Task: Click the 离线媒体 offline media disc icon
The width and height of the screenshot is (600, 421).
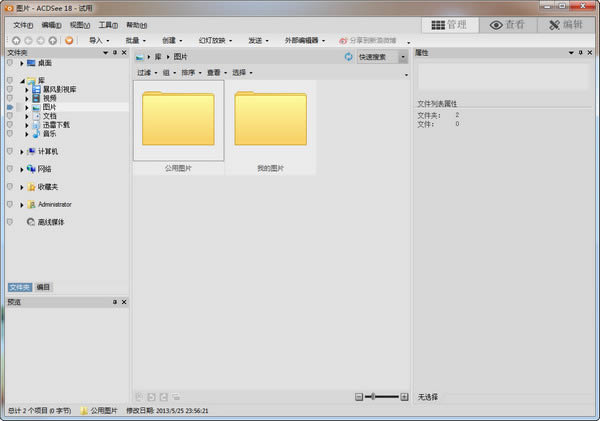Action: click(x=31, y=222)
